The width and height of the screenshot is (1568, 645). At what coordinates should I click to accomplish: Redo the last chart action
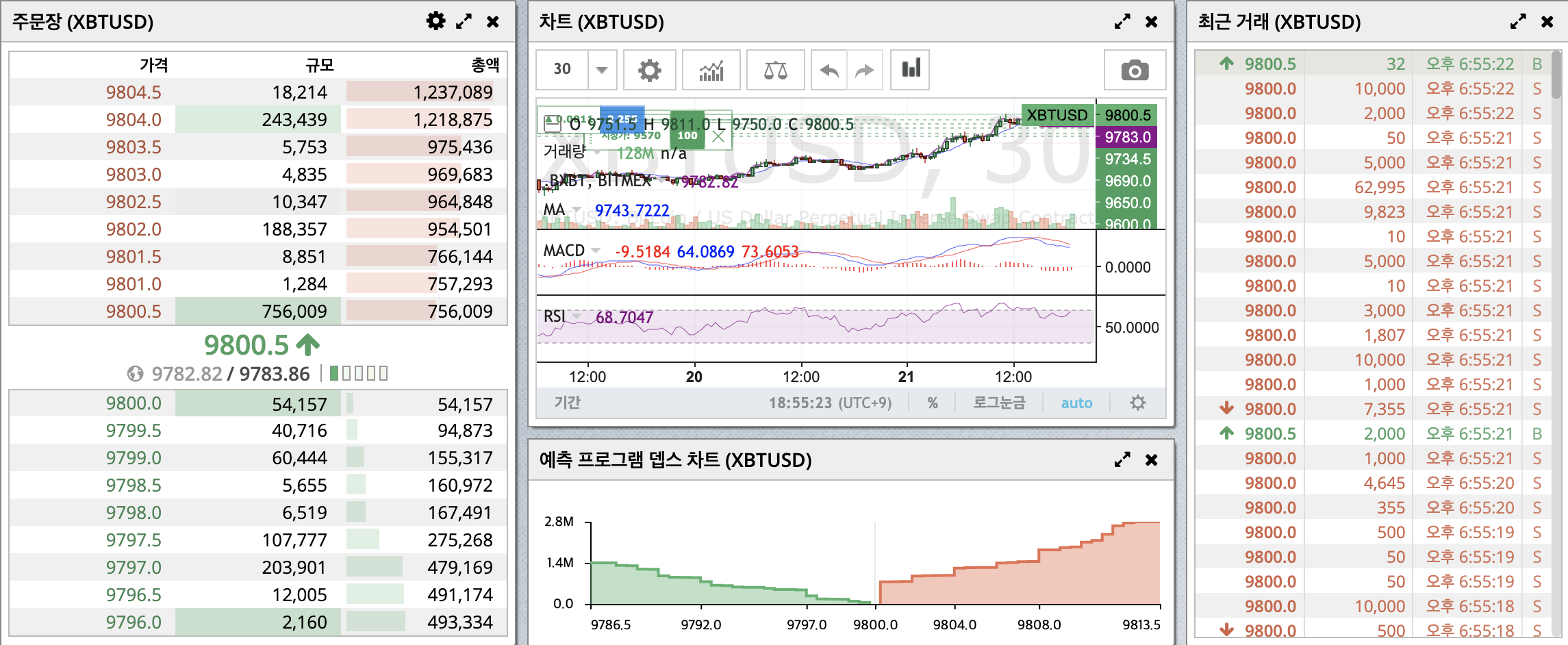(865, 70)
